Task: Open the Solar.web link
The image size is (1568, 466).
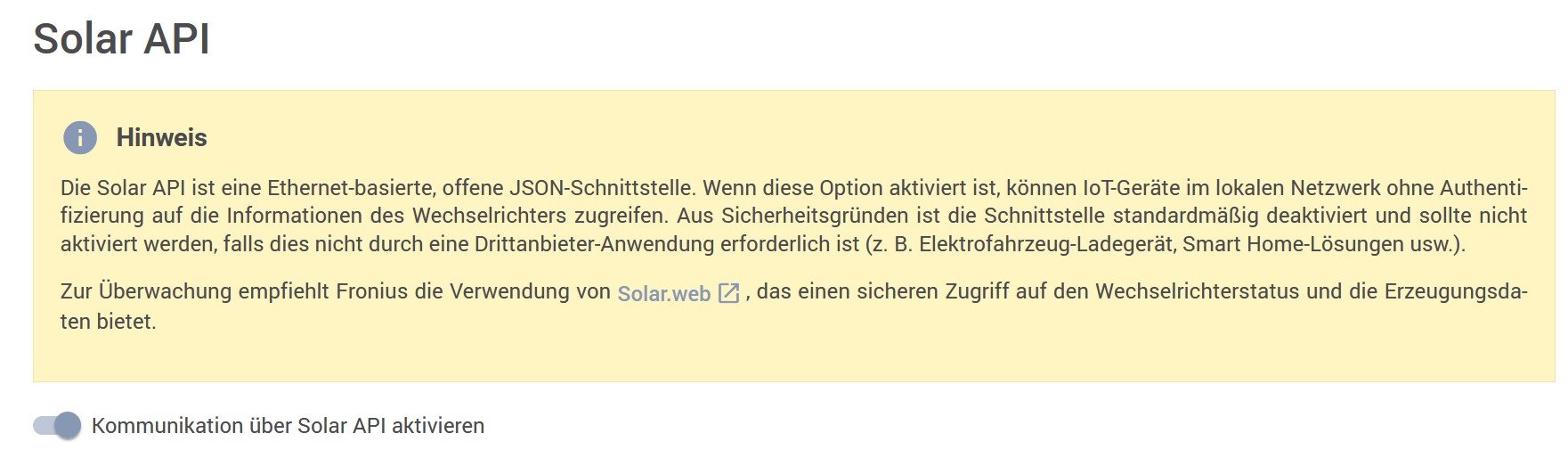Action: click(663, 293)
